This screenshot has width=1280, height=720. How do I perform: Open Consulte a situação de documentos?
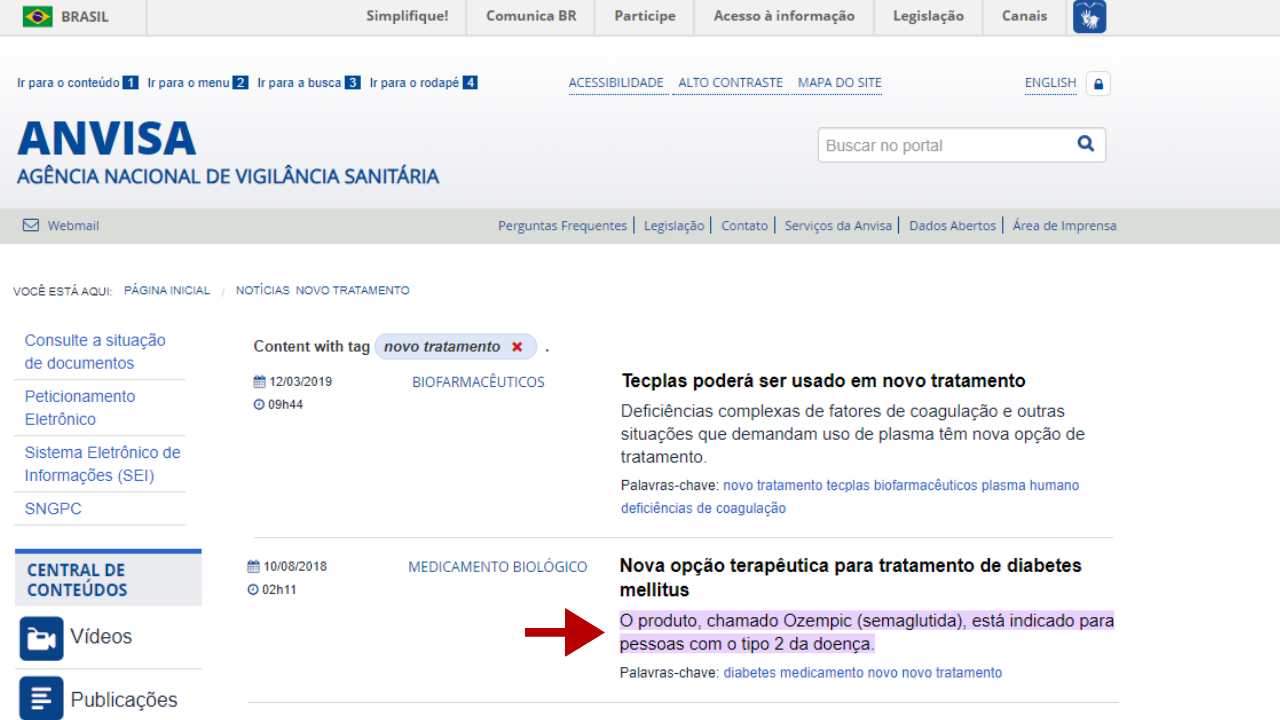tap(95, 352)
